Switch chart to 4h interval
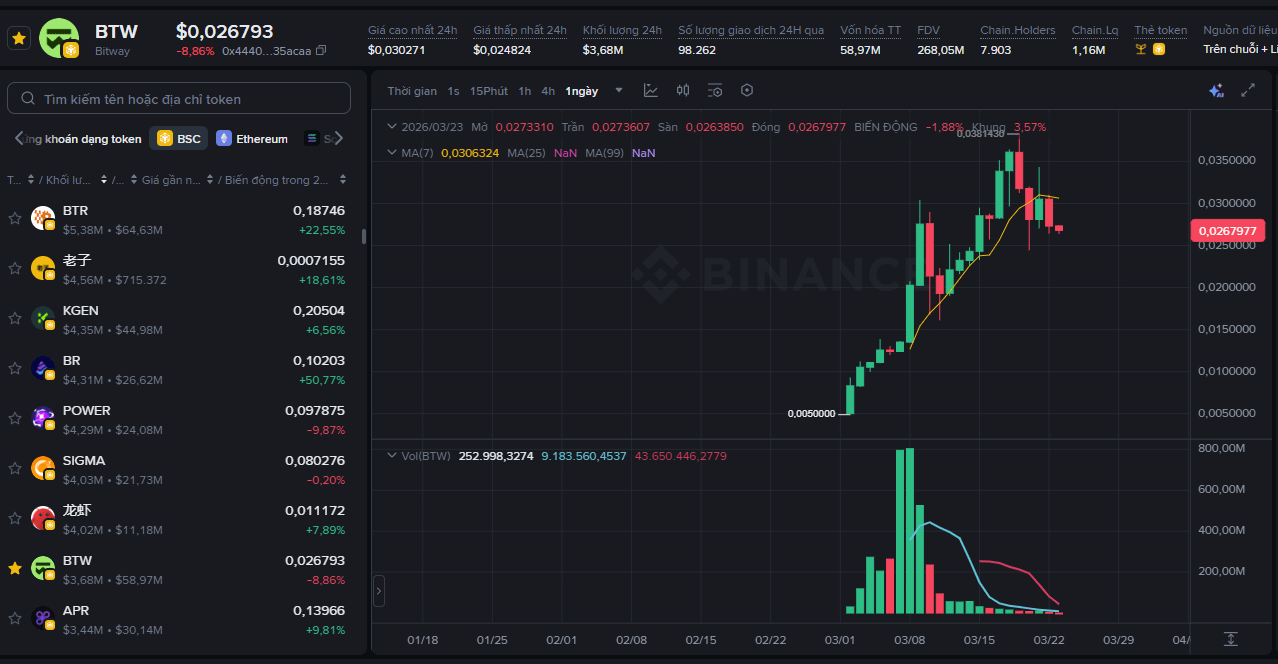 [x=548, y=91]
